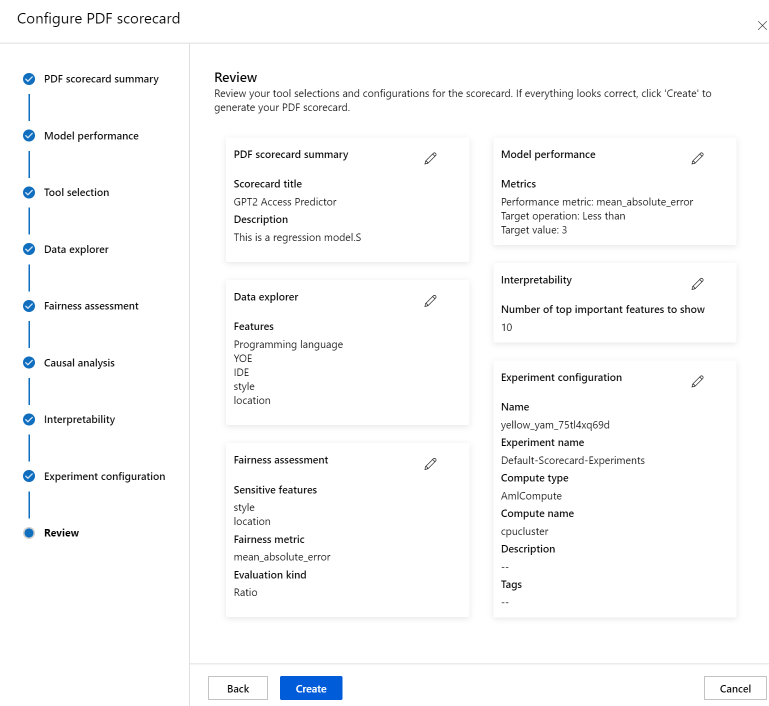Cancel the scorecard configuration
769x706 pixels.
[735, 688]
